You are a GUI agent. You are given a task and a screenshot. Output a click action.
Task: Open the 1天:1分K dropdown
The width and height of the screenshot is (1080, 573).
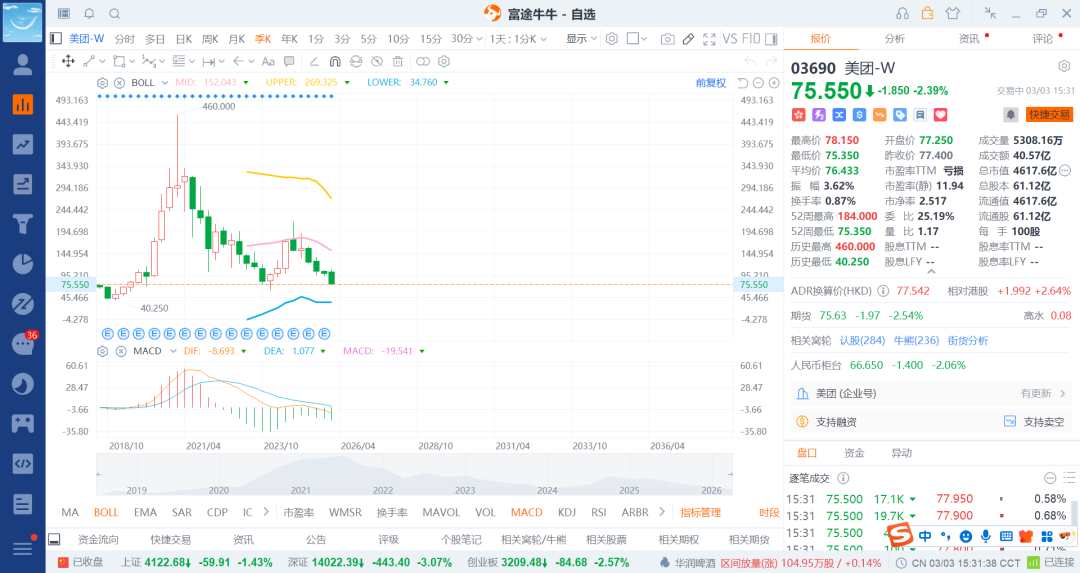pos(519,39)
